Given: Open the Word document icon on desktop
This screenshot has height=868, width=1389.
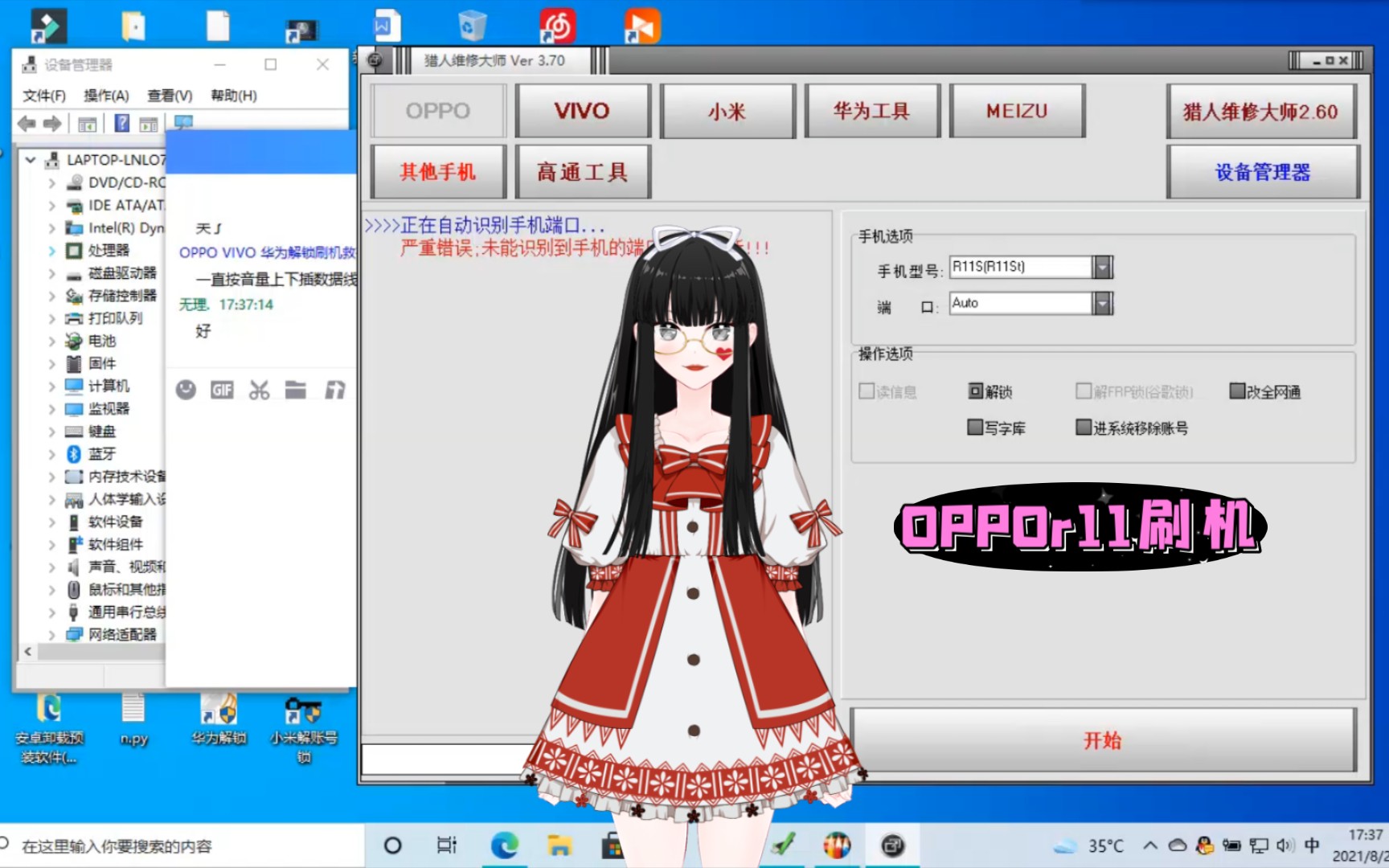Looking at the screenshot, I should (387, 26).
